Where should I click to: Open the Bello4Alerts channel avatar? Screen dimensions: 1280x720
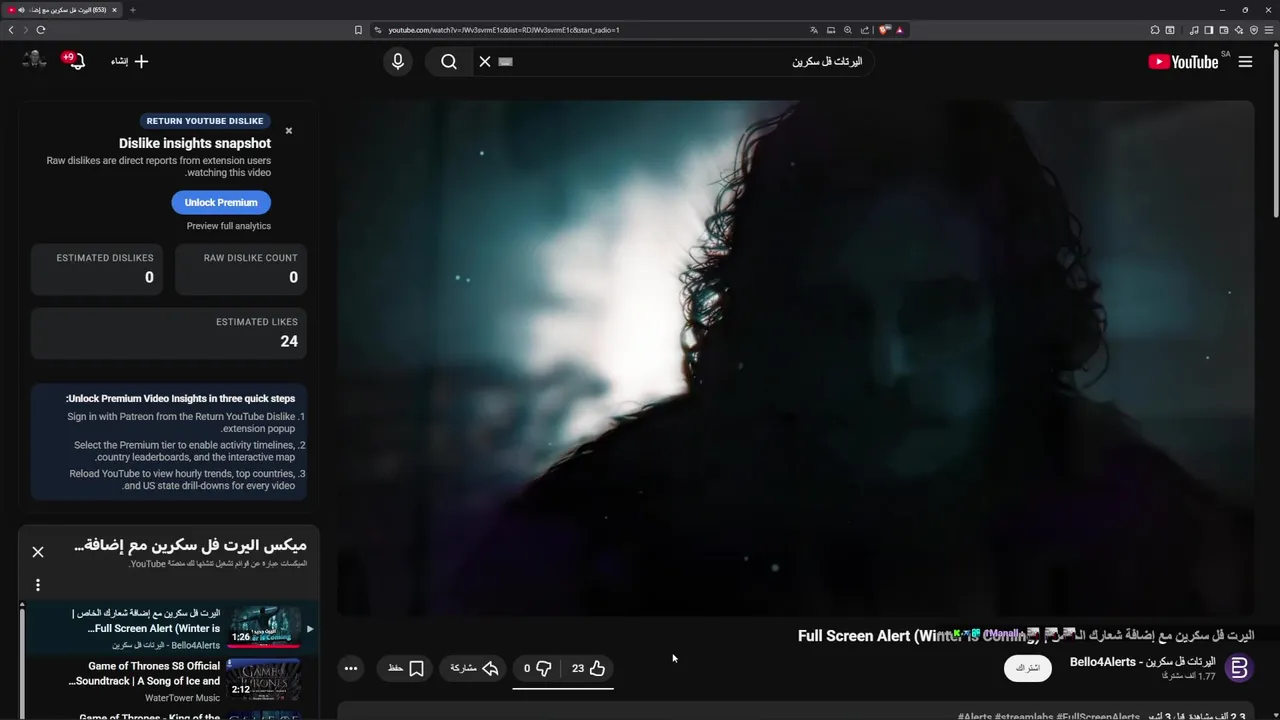click(x=1239, y=668)
